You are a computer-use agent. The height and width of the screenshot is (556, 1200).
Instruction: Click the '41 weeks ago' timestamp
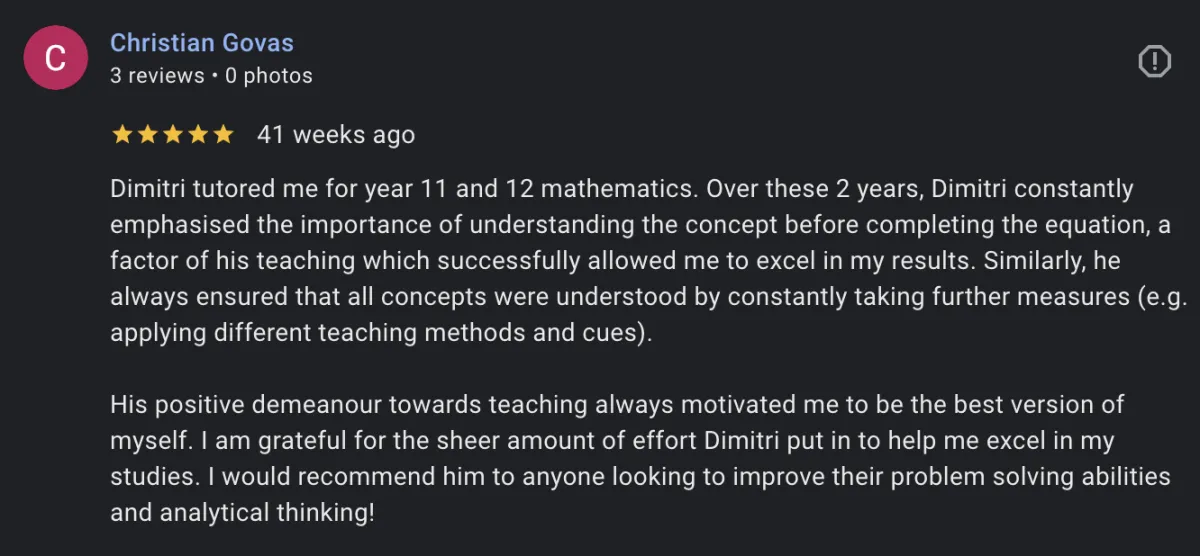coord(335,134)
